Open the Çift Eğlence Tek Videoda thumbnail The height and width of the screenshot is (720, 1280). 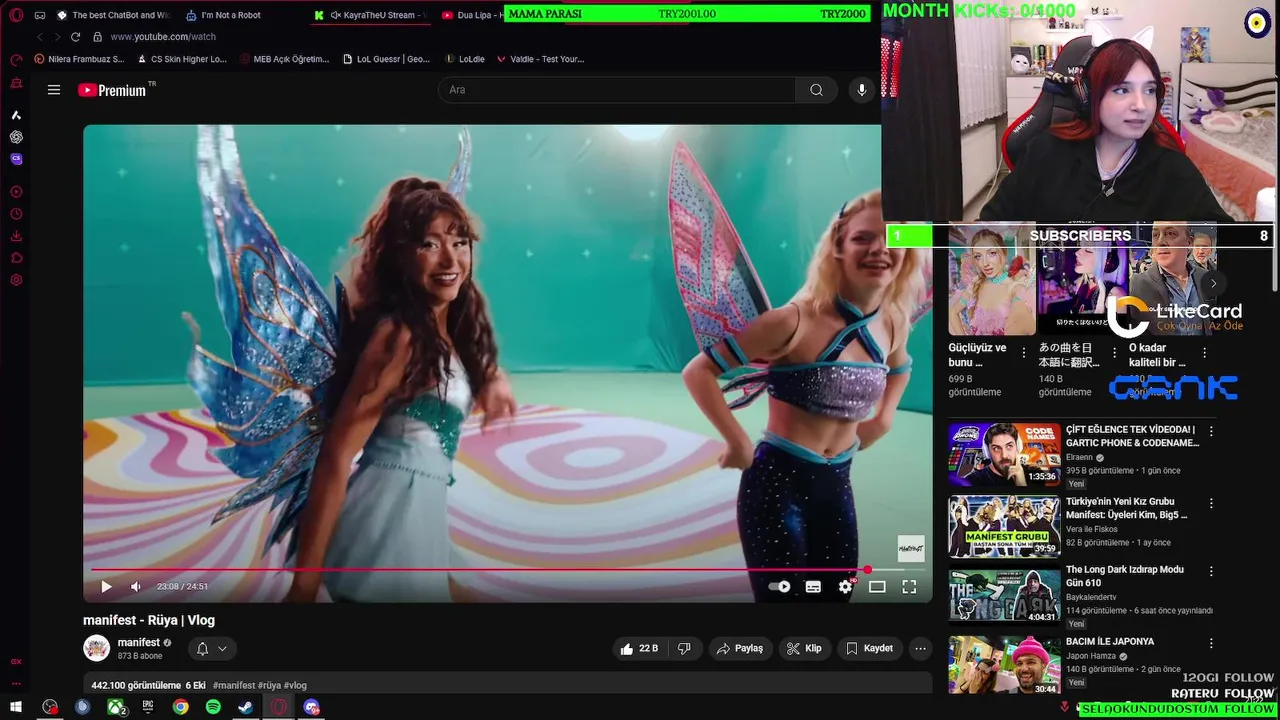(1004, 454)
